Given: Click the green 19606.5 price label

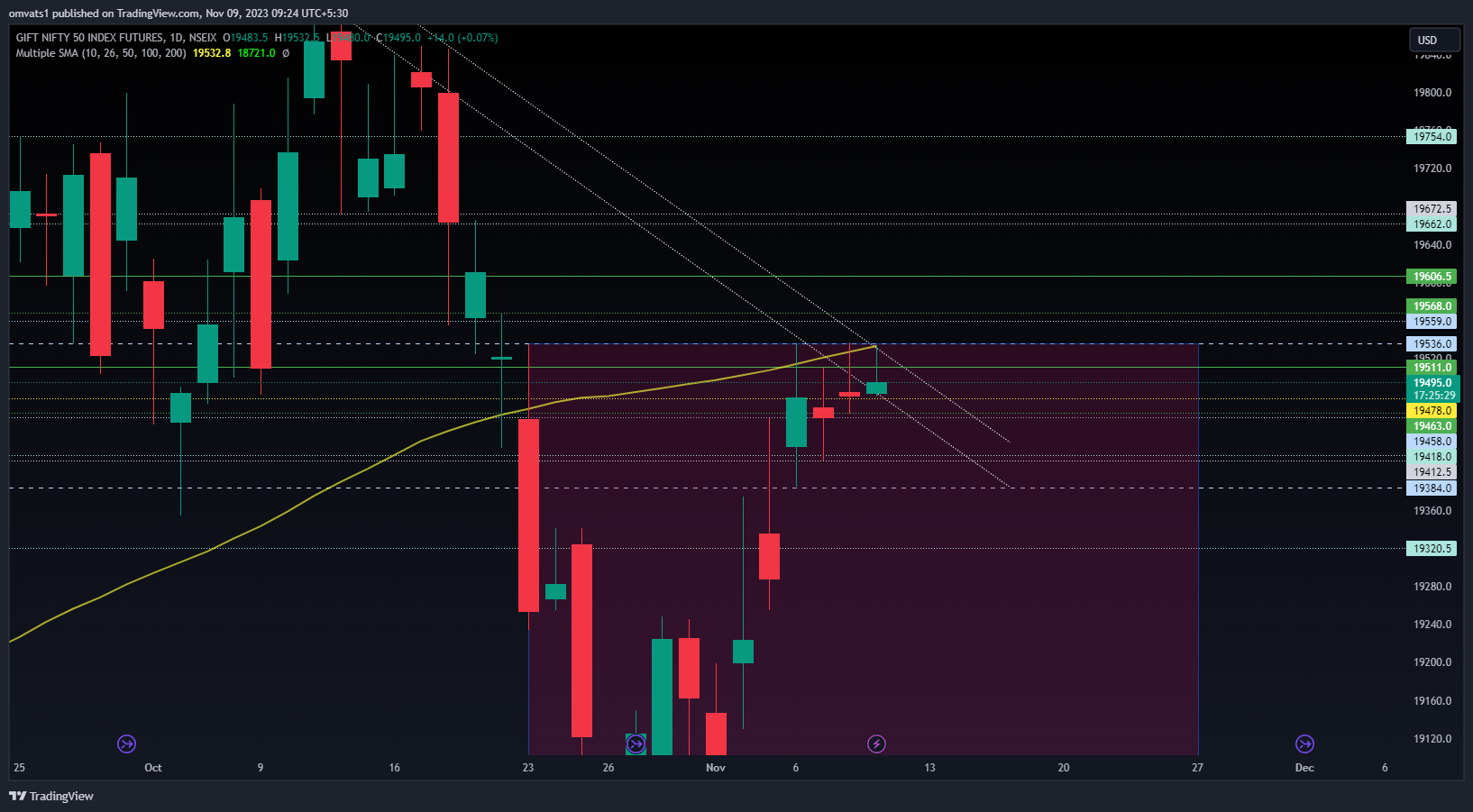Looking at the screenshot, I should coord(1432,277).
